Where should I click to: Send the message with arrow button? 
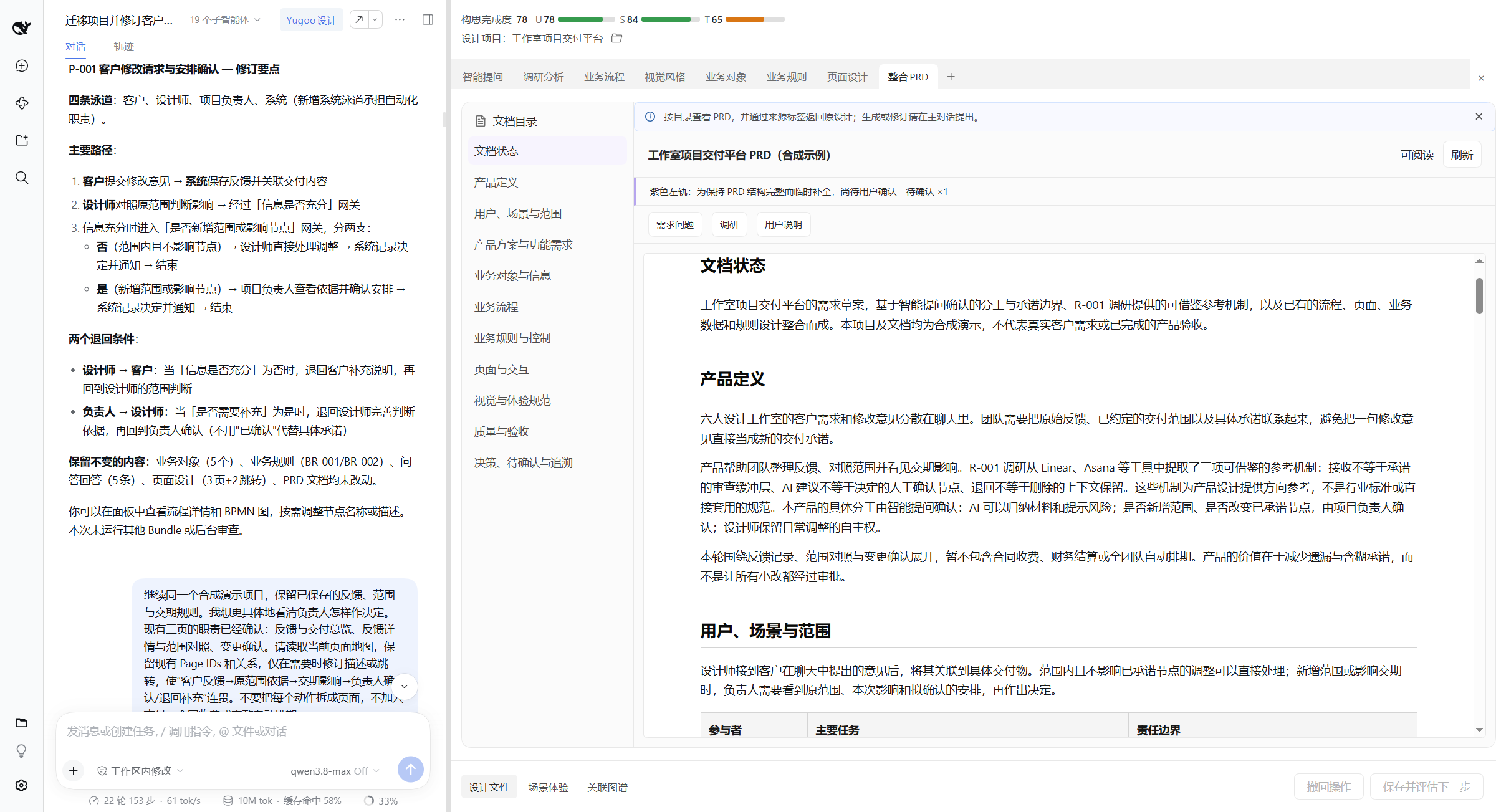(410, 770)
